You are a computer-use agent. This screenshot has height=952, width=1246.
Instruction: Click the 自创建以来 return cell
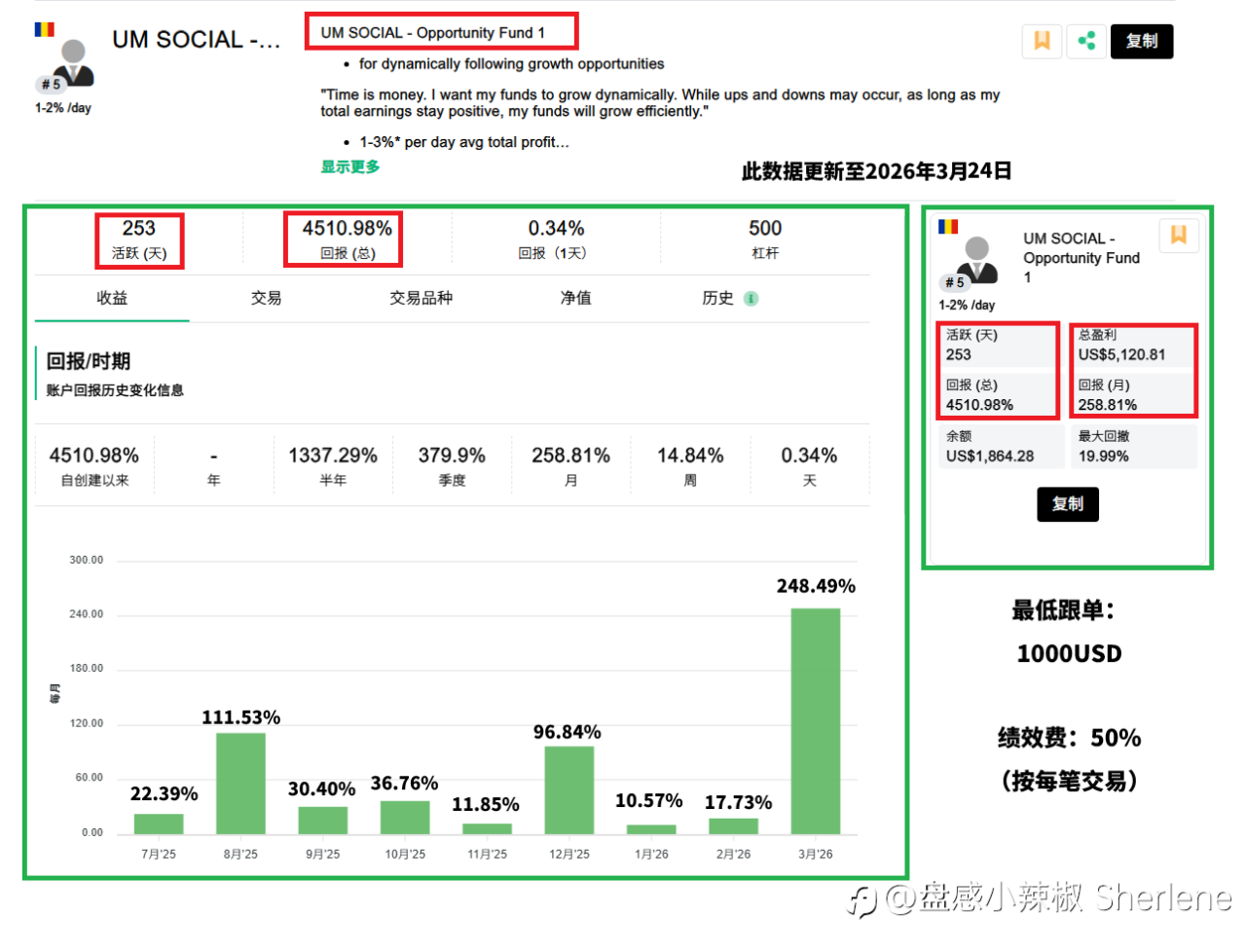(x=94, y=466)
